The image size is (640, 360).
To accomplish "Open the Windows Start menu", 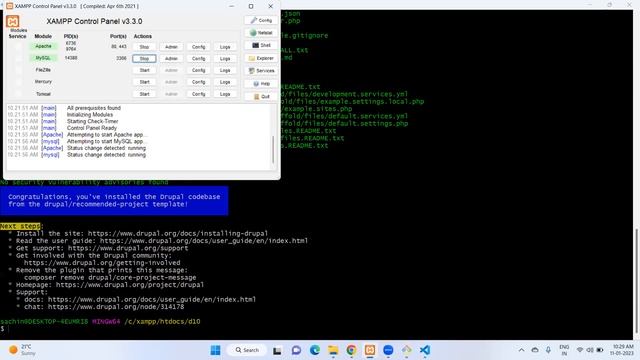I will coord(215,350).
